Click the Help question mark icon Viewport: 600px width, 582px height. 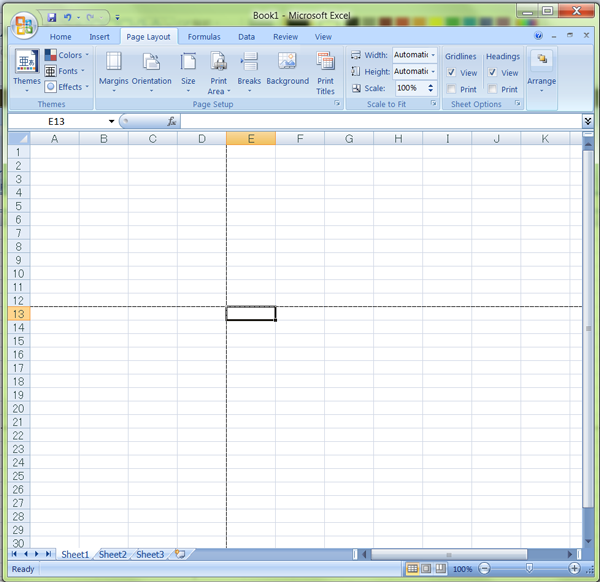pos(538,36)
